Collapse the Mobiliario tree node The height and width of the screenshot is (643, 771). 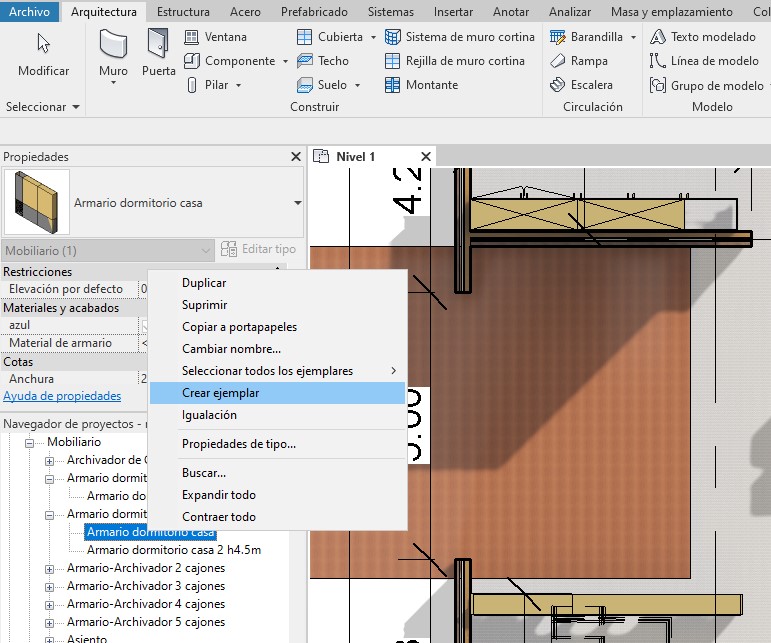pos(30,442)
